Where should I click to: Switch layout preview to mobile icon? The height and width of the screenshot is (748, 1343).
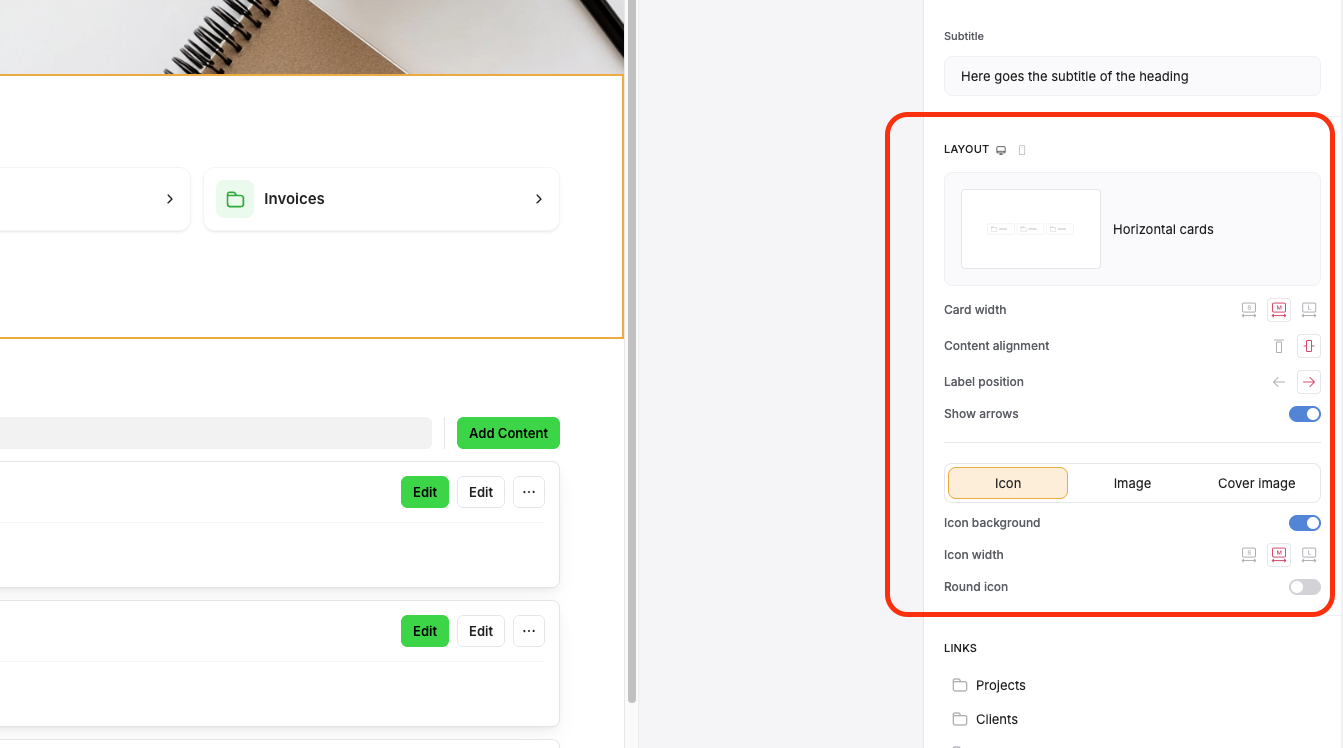pos(1022,150)
